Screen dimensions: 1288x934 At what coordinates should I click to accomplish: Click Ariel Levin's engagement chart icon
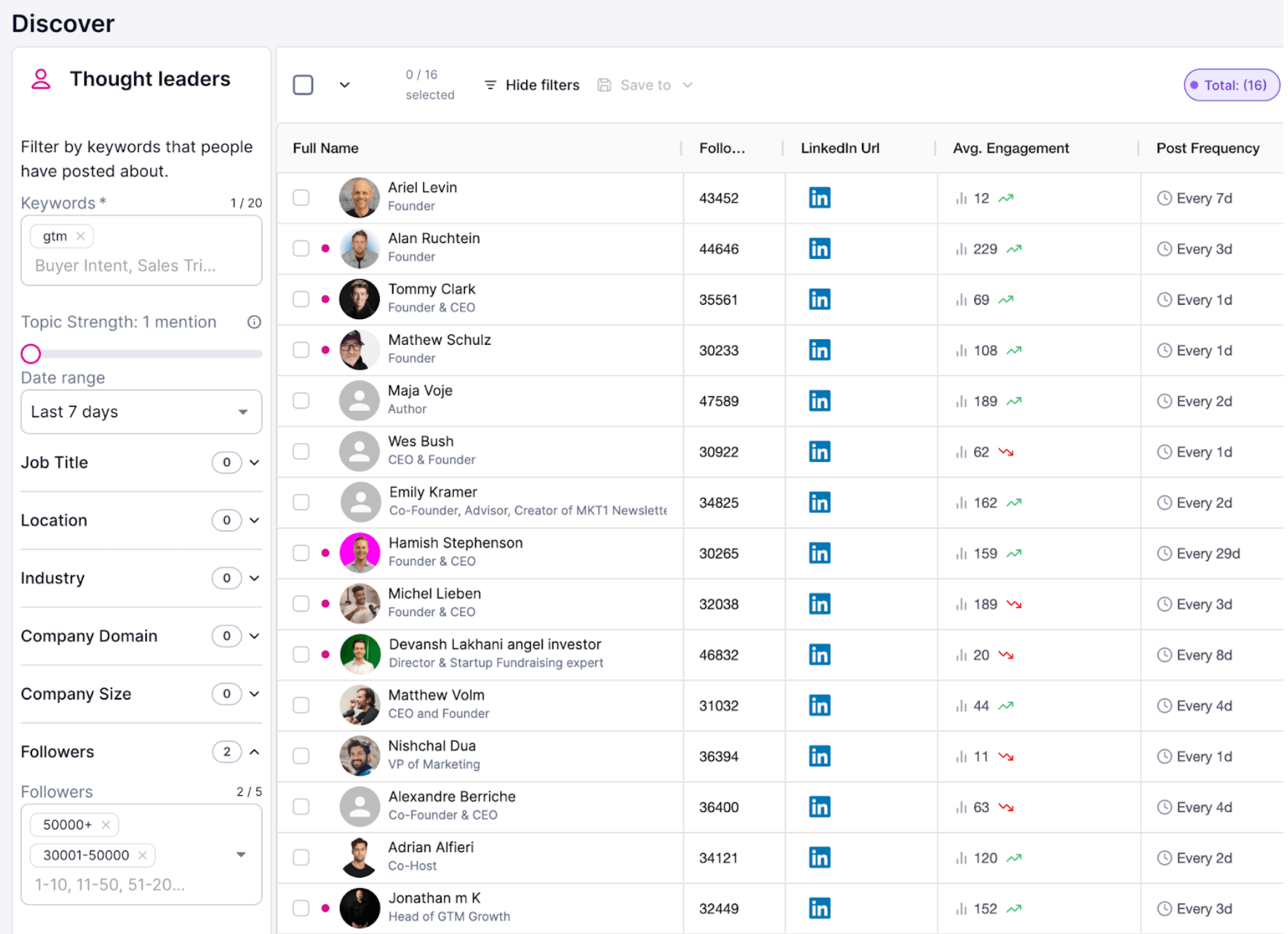click(x=961, y=198)
